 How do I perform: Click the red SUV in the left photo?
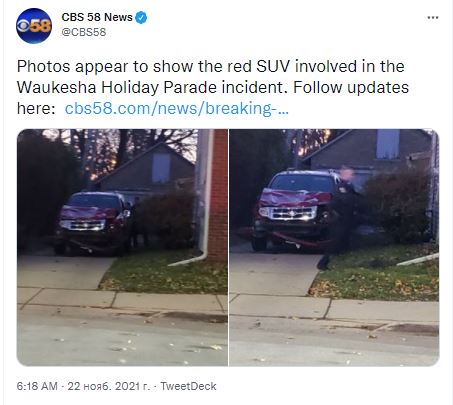click(x=93, y=223)
